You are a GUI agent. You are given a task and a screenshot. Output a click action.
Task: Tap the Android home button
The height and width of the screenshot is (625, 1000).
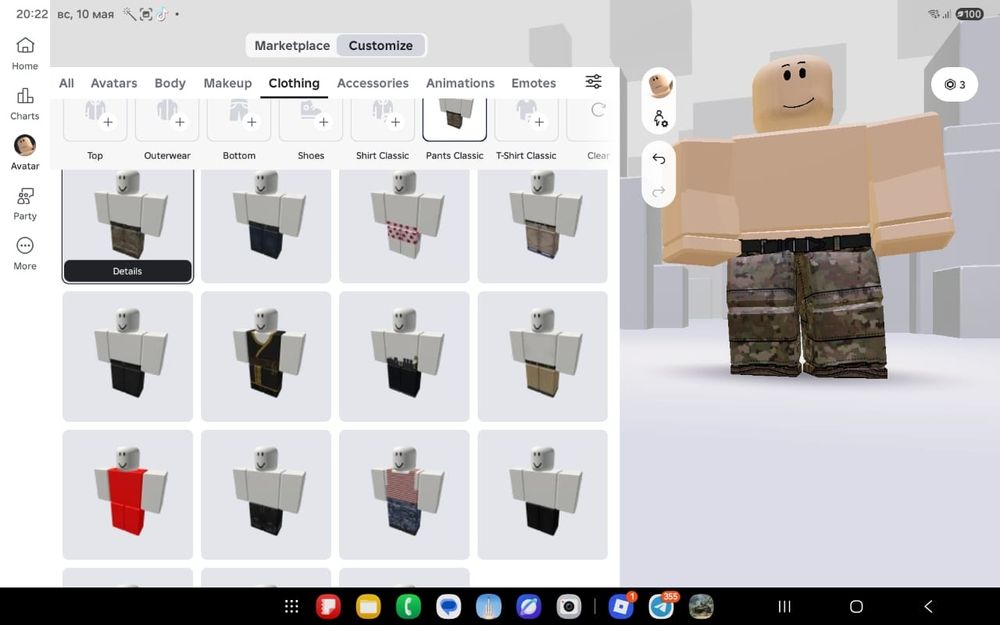click(856, 607)
